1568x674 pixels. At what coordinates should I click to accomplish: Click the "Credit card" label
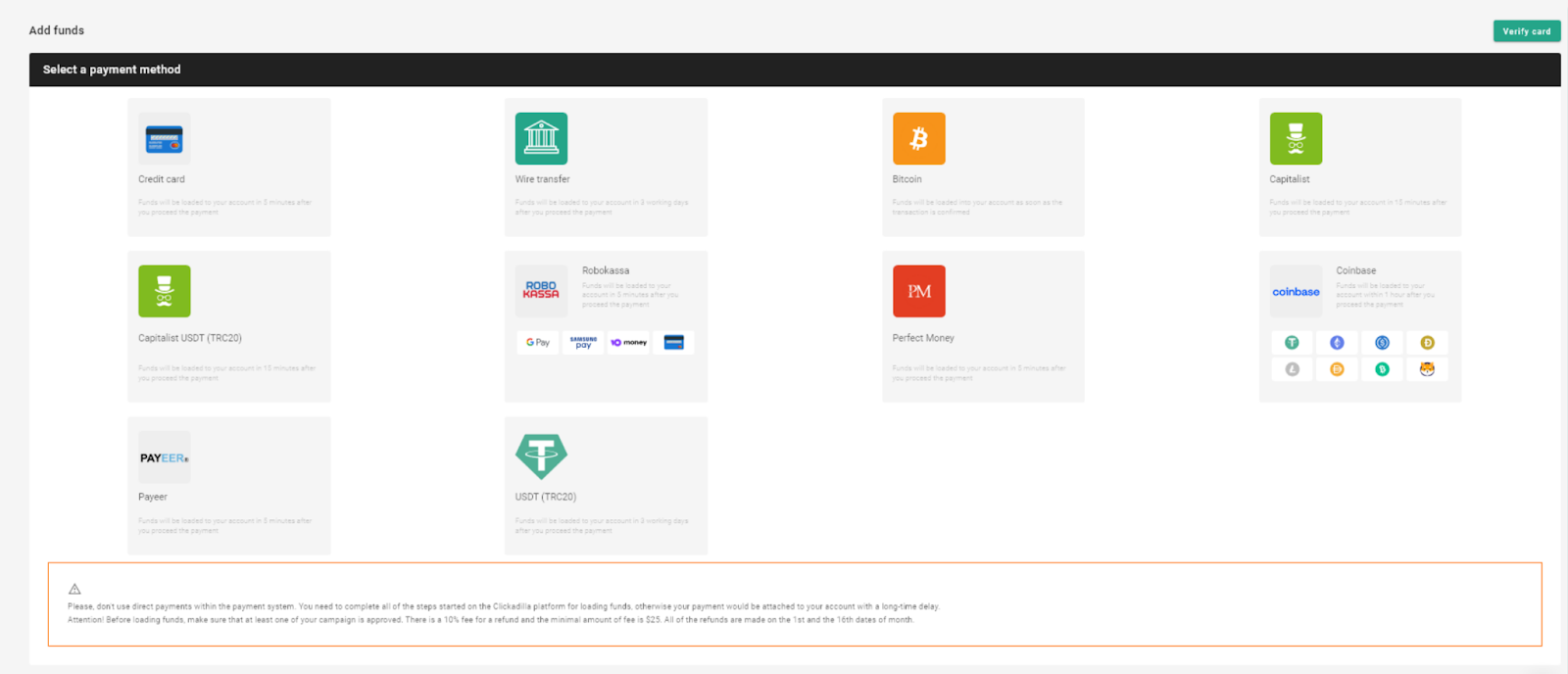pyautogui.click(x=162, y=179)
